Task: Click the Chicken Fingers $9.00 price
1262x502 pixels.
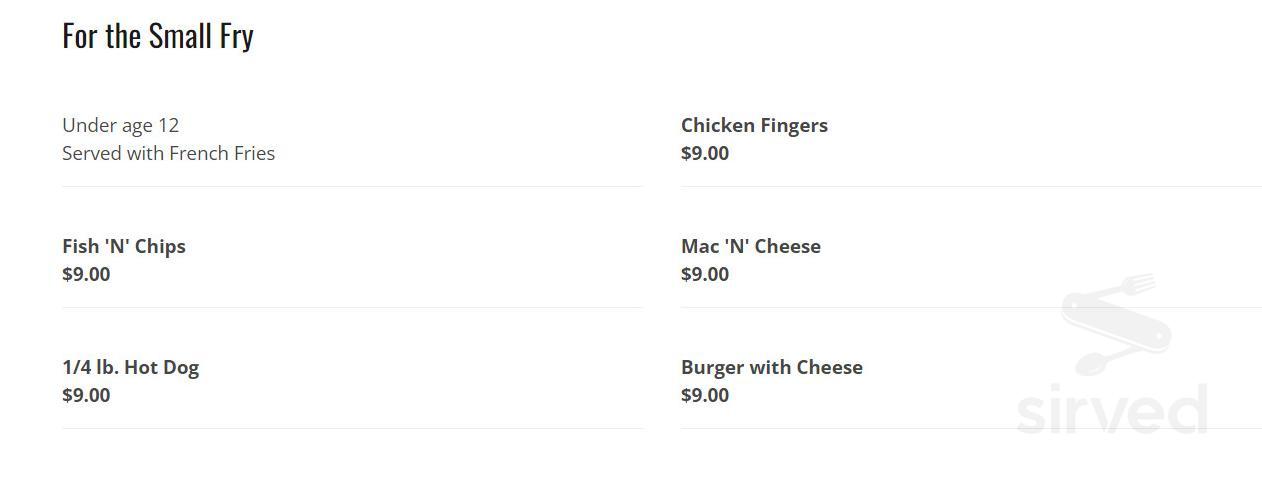Action: pyautogui.click(x=705, y=153)
